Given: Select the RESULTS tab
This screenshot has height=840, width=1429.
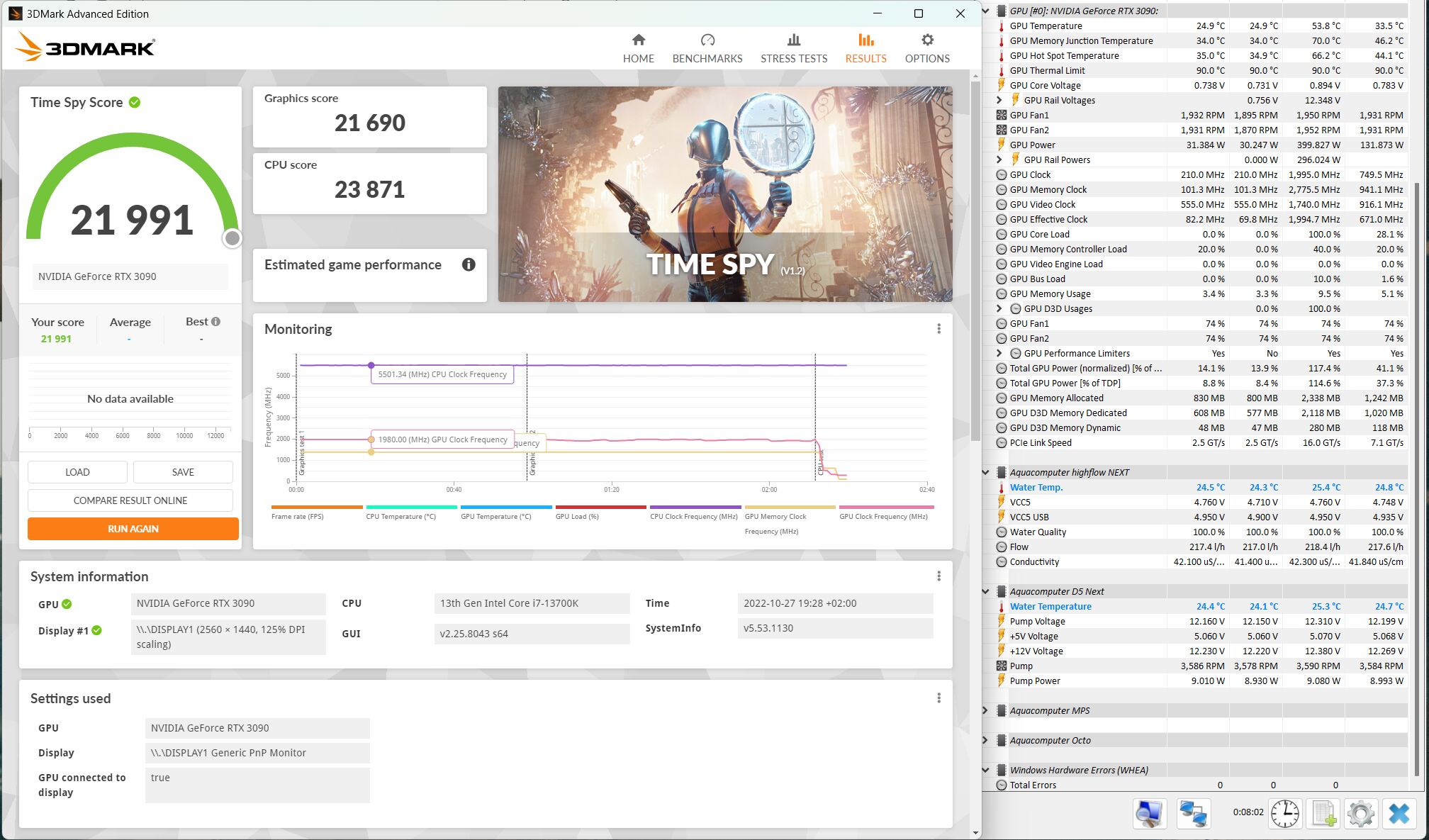Looking at the screenshot, I should [x=865, y=49].
